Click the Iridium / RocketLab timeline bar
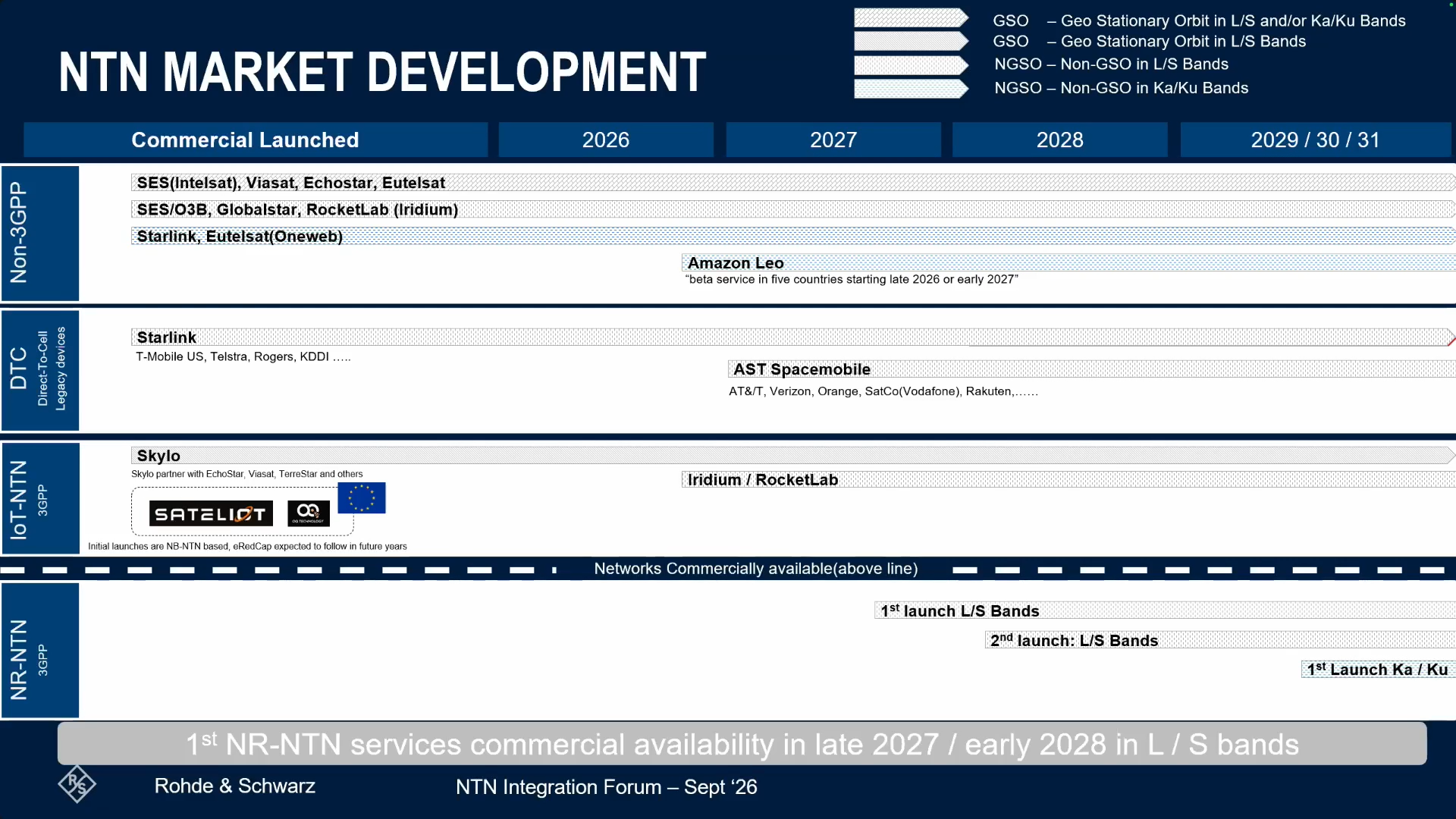 pos(1068,479)
